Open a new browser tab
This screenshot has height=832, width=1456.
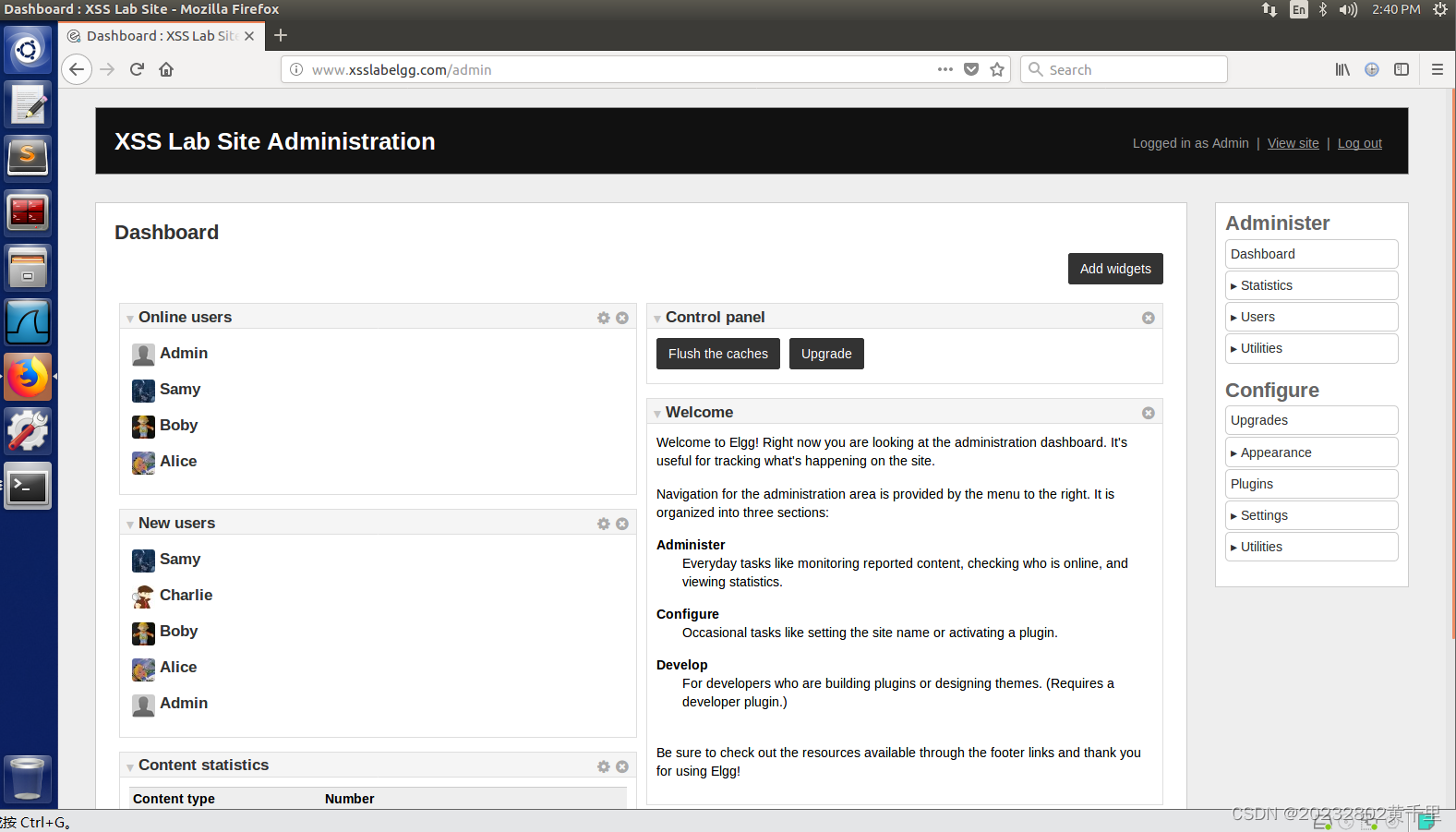click(x=281, y=35)
